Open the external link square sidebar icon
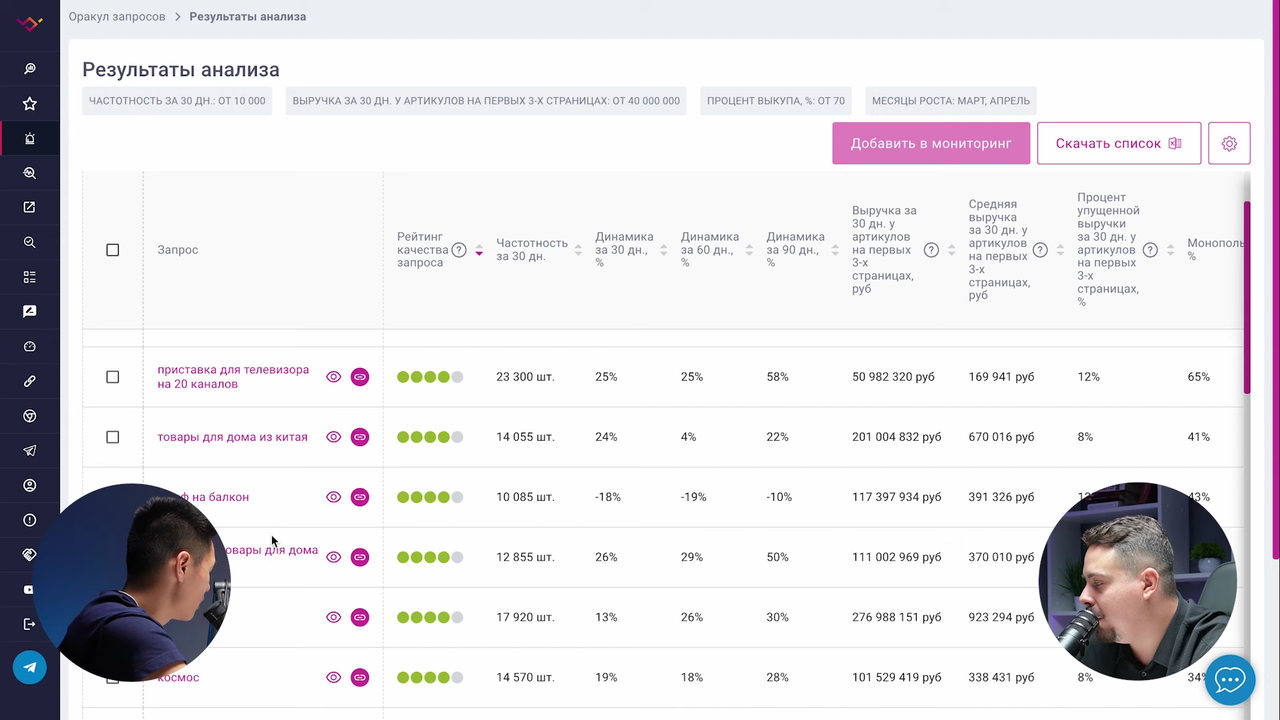This screenshot has height=720, width=1280. point(30,208)
